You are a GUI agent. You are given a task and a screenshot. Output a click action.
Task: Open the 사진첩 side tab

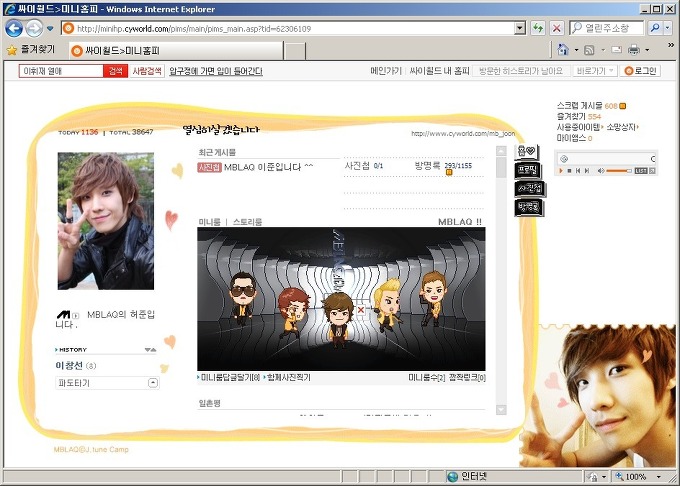(530, 189)
